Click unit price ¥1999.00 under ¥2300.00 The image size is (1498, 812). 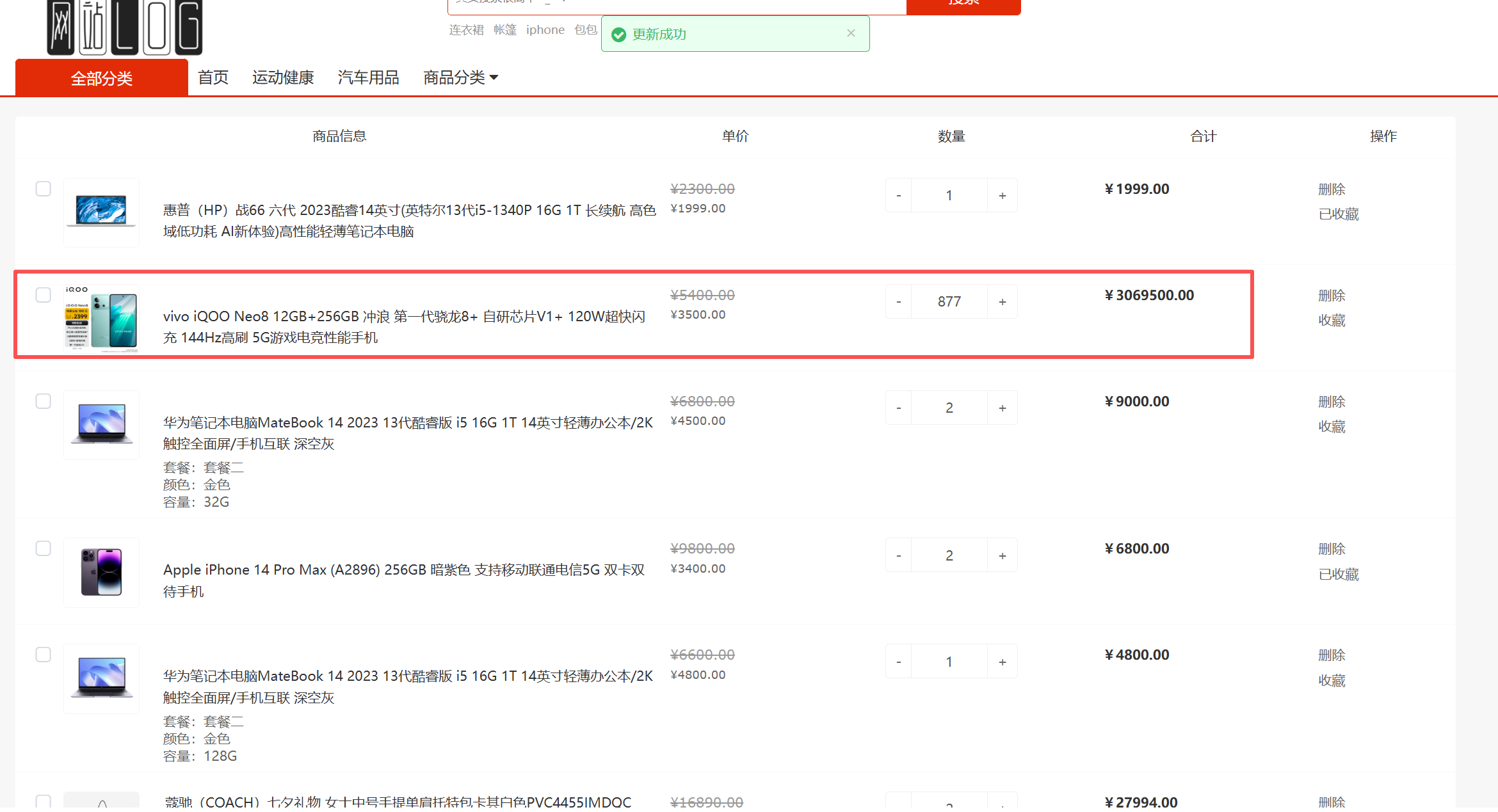click(x=698, y=209)
